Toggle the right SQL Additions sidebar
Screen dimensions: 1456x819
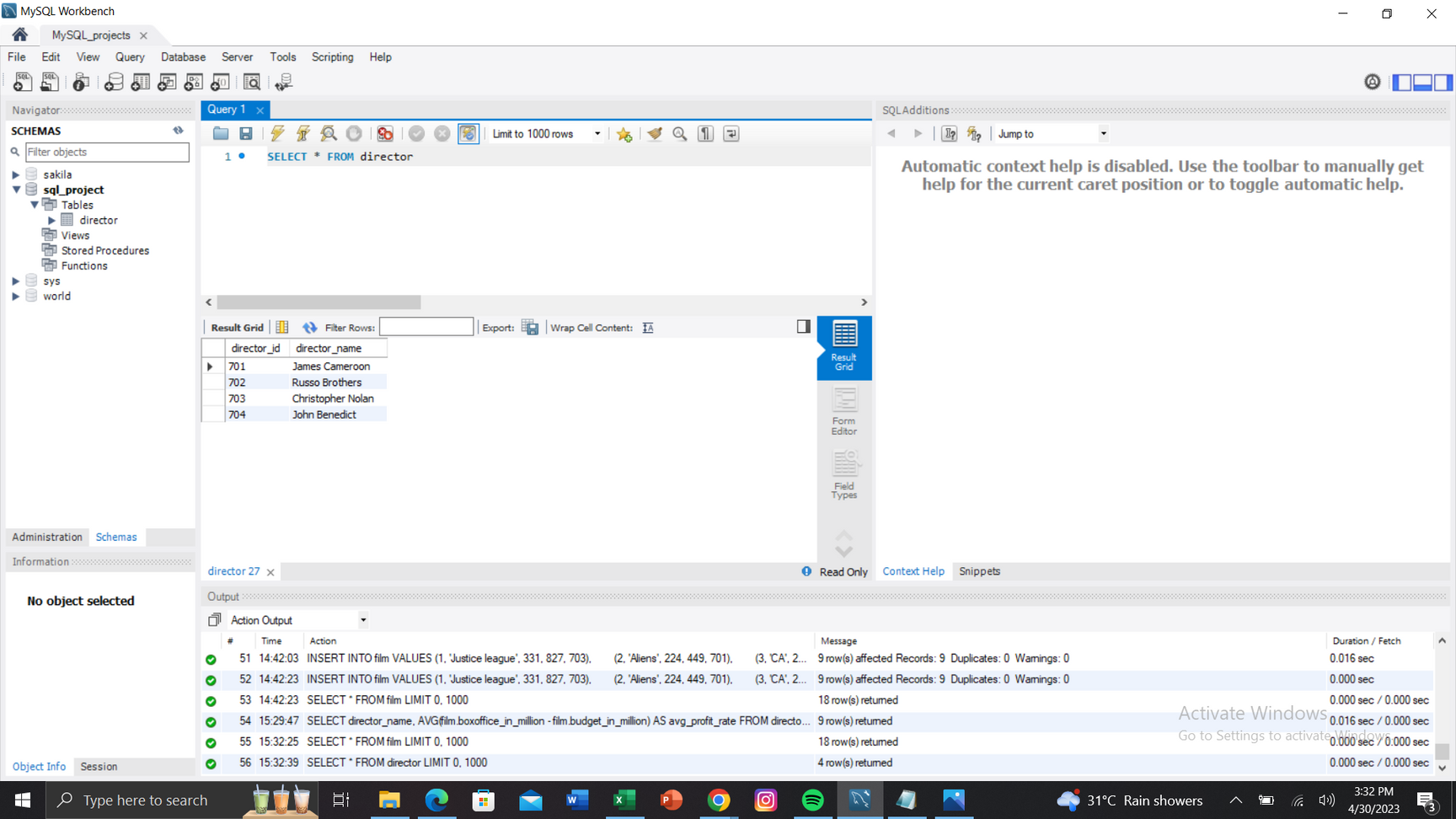[1443, 82]
